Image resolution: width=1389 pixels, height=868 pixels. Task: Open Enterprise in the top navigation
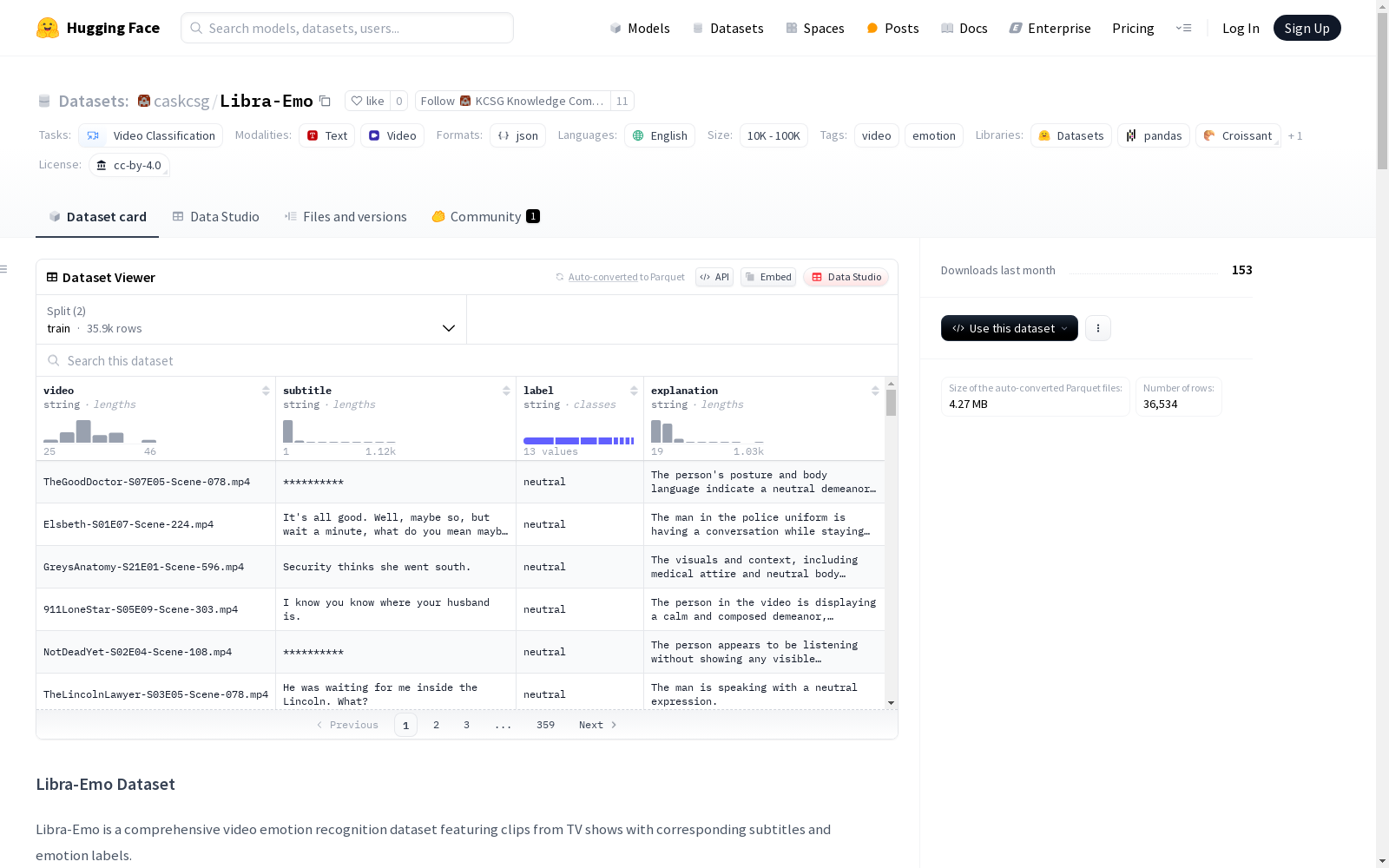click(1050, 28)
